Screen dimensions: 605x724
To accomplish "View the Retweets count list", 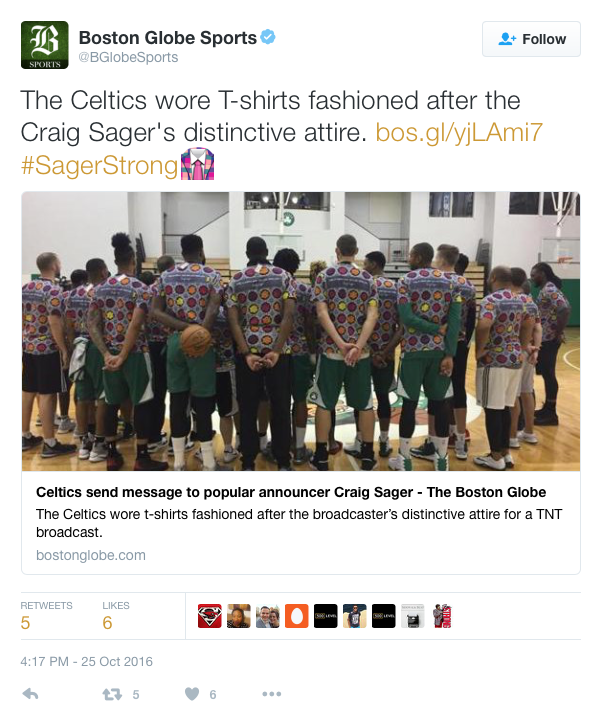I will tap(46, 616).
